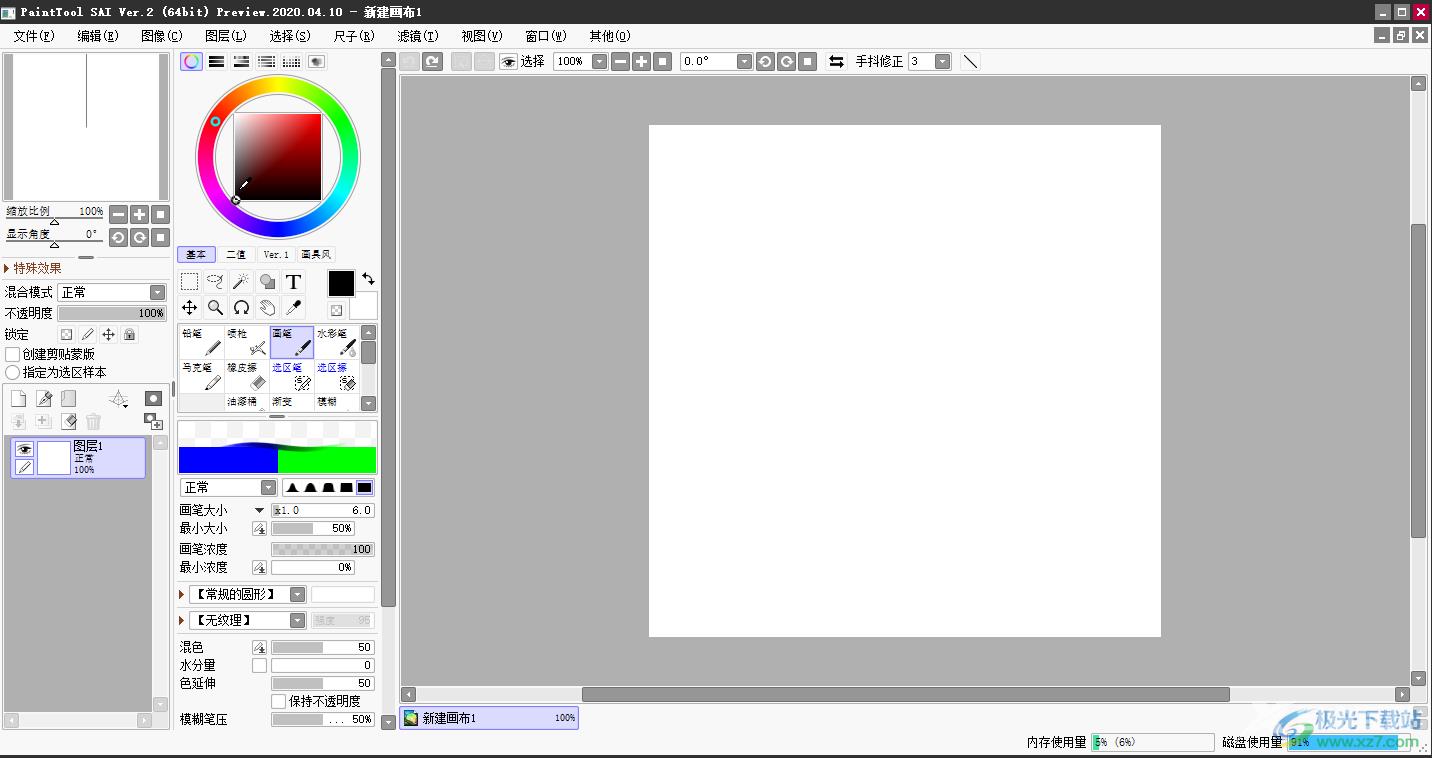Image resolution: width=1432 pixels, height=758 pixels.
Task: Toggle the color wheel panel display
Action: click(x=191, y=61)
